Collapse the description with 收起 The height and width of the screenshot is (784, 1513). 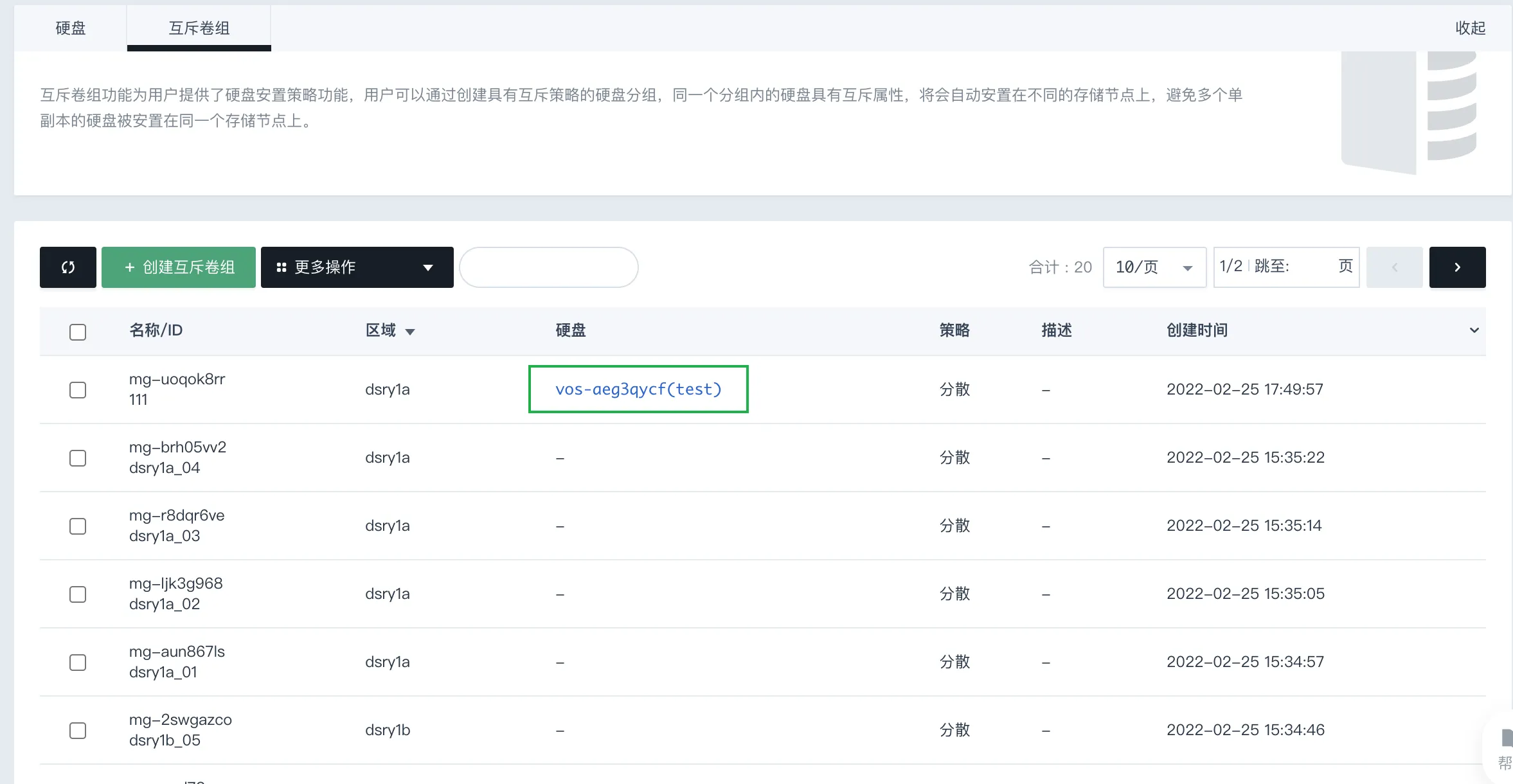pos(1471,28)
